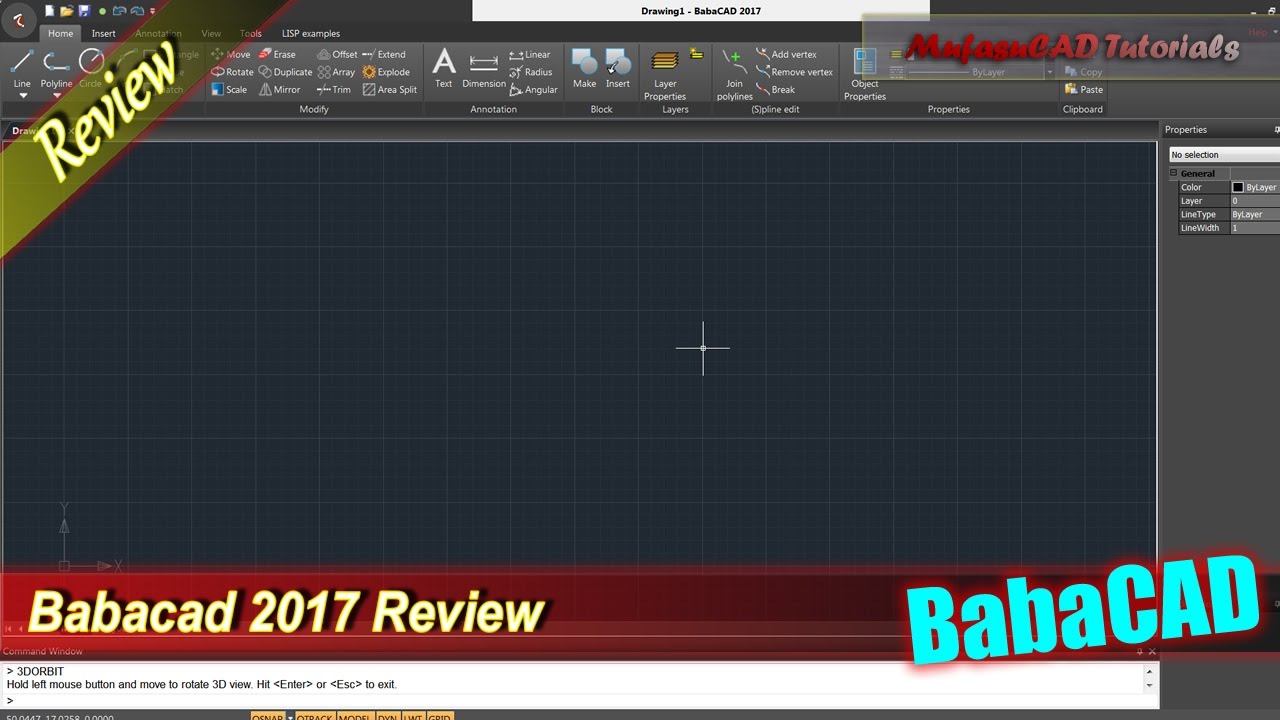Open the Dimension tool
The width and height of the screenshot is (1280, 720).
click(x=484, y=69)
